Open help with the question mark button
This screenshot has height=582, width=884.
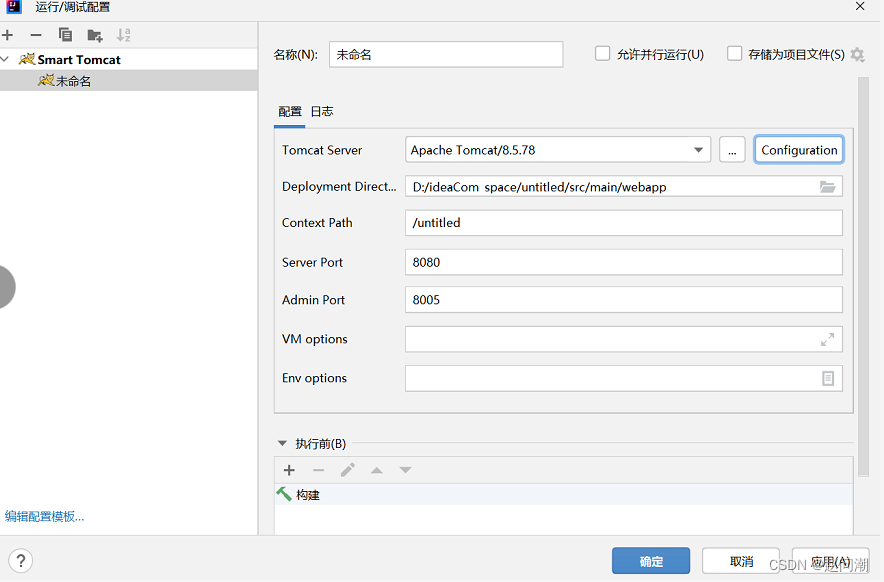[x=21, y=561]
